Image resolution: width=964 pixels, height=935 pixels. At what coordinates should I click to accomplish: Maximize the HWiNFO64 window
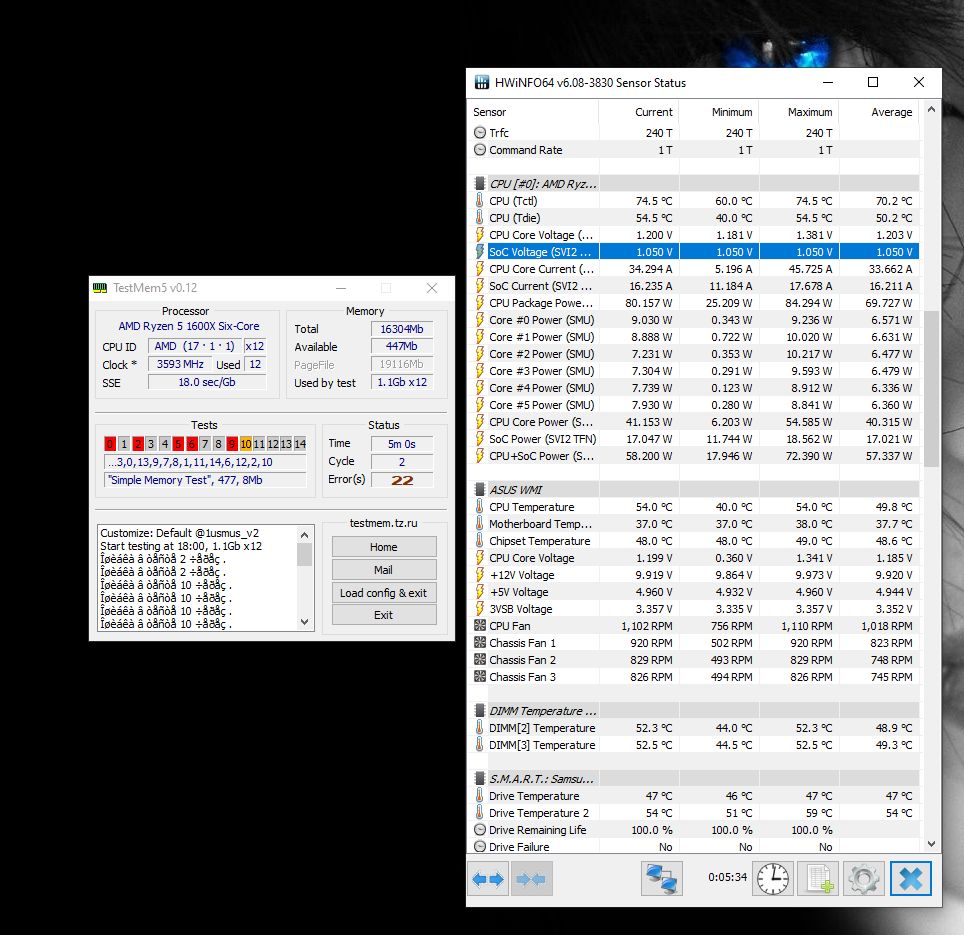coord(873,82)
